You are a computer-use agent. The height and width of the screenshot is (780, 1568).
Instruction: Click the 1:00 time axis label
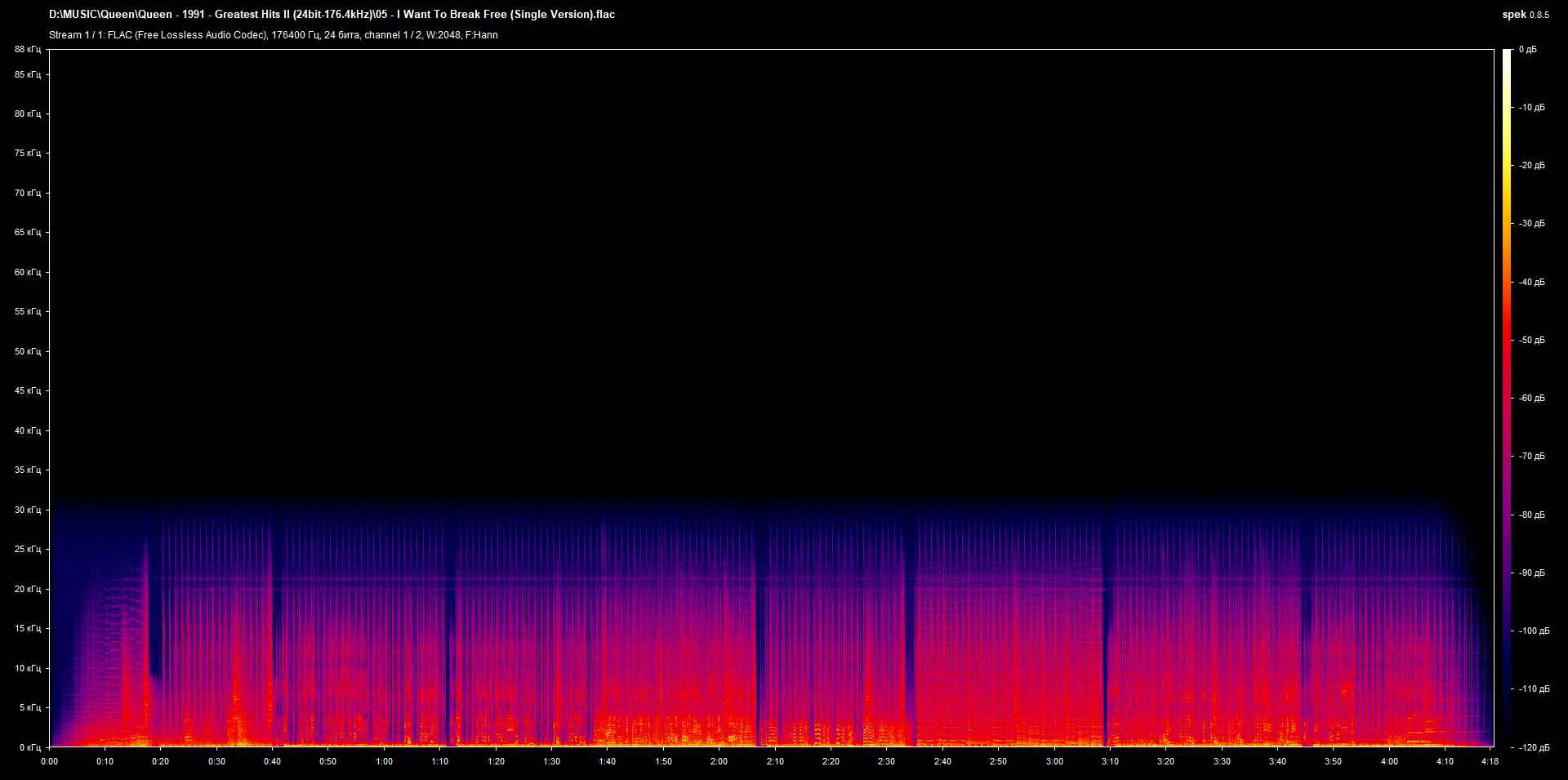click(x=384, y=761)
